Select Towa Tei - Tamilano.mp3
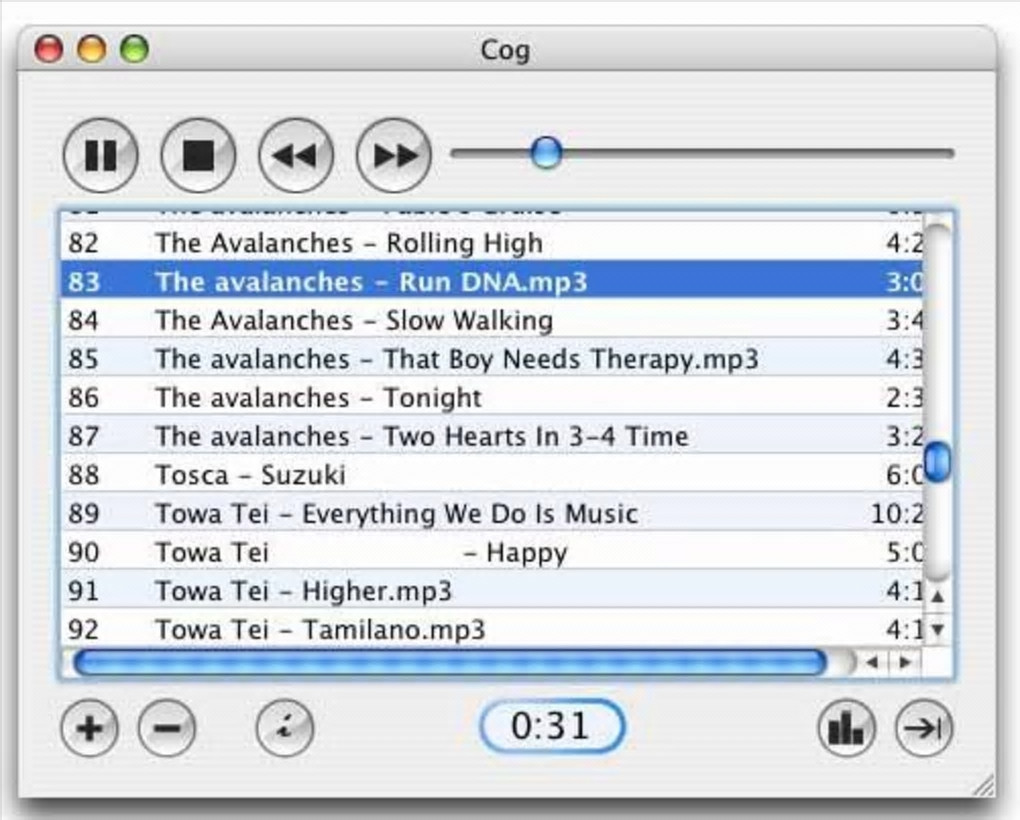This screenshot has width=1020, height=820. [x=492, y=628]
